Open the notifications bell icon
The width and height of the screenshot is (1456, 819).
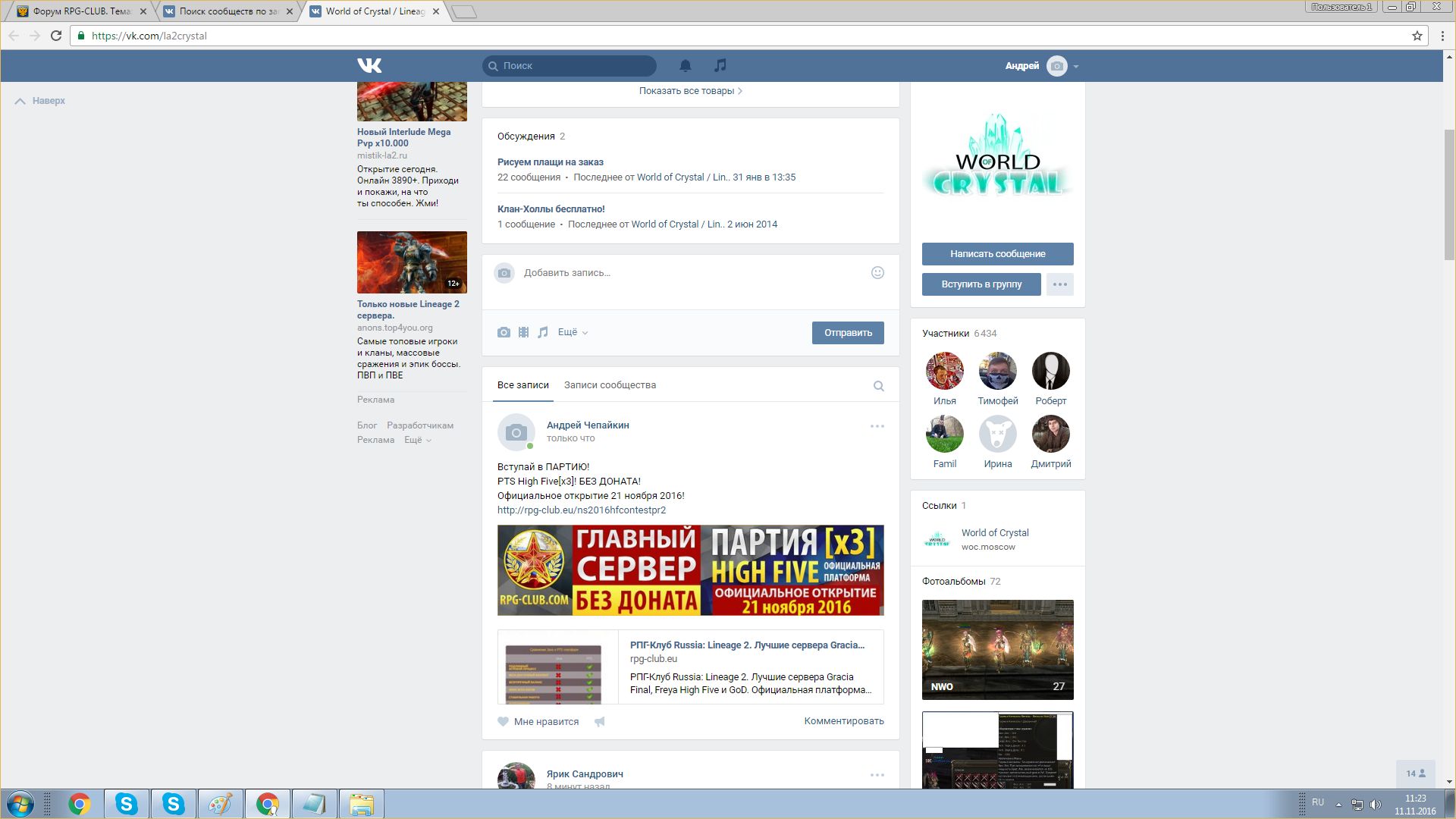pos(685,66)
